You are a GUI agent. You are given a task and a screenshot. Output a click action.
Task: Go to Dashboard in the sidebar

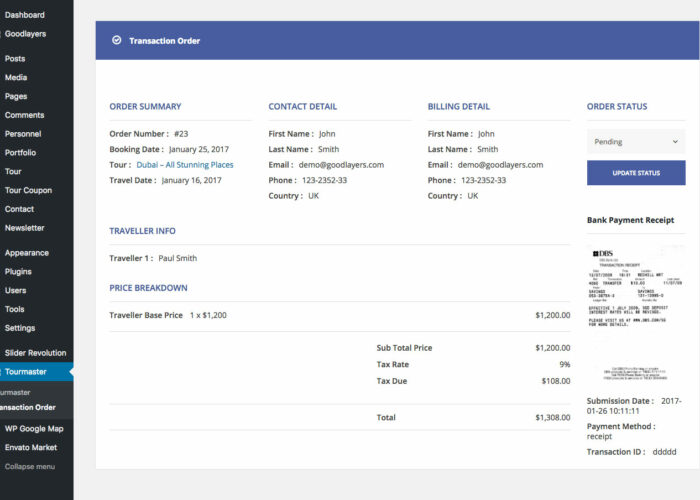point(25,15)
